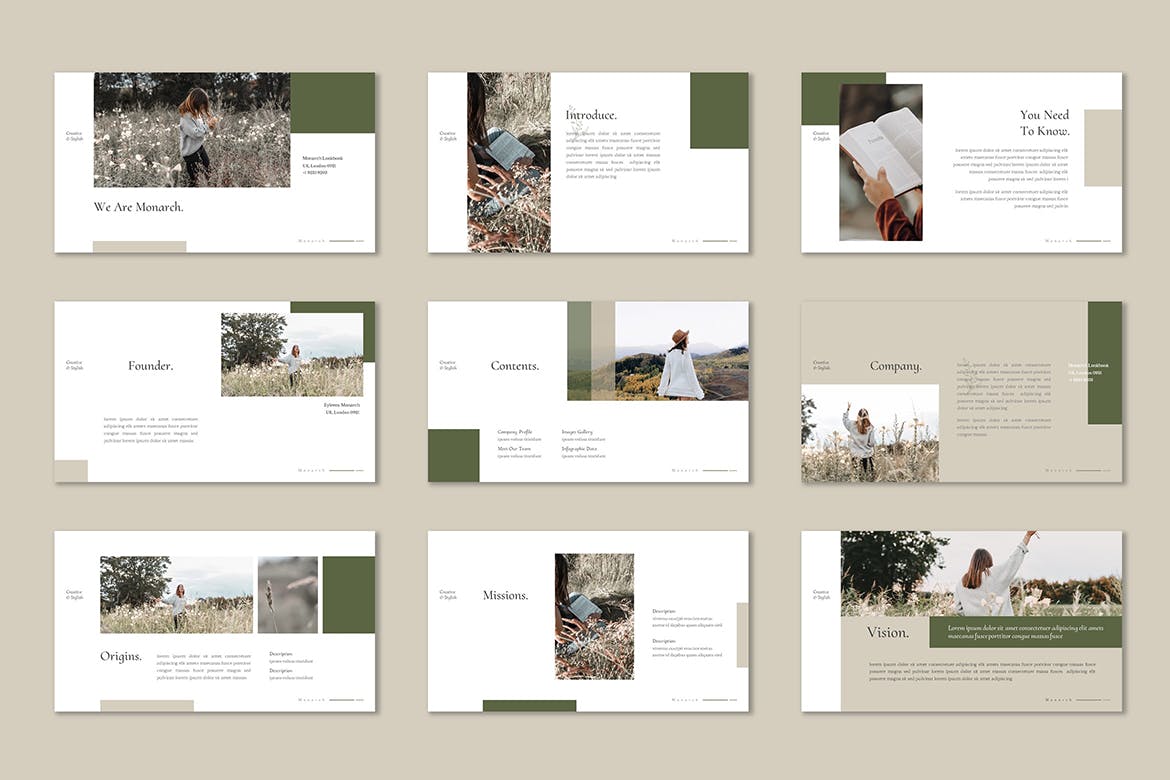Click the "Origins." heading text
Image resolution: width=1170 pixels, height=780 pixels.
121,657
